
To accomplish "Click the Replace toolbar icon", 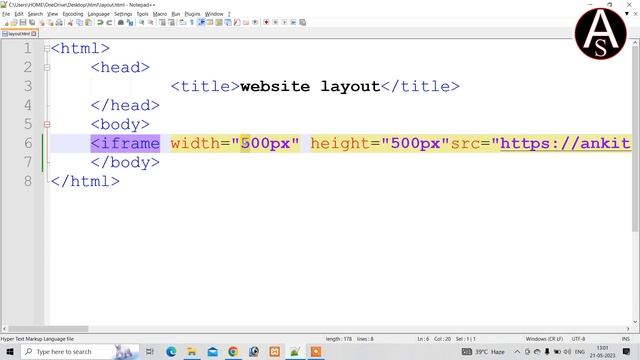I will pos(130,22).
